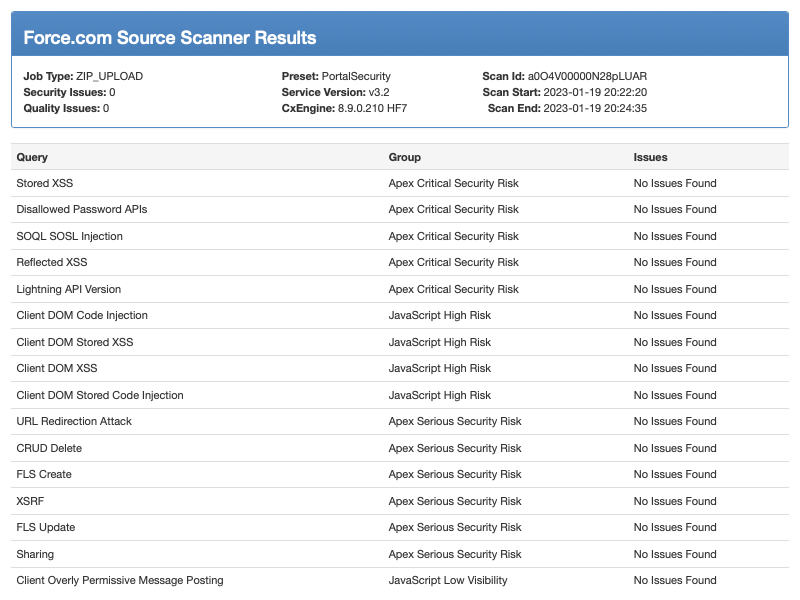Select the Client DOM Stored XSS entry

(x=74, y=342)
